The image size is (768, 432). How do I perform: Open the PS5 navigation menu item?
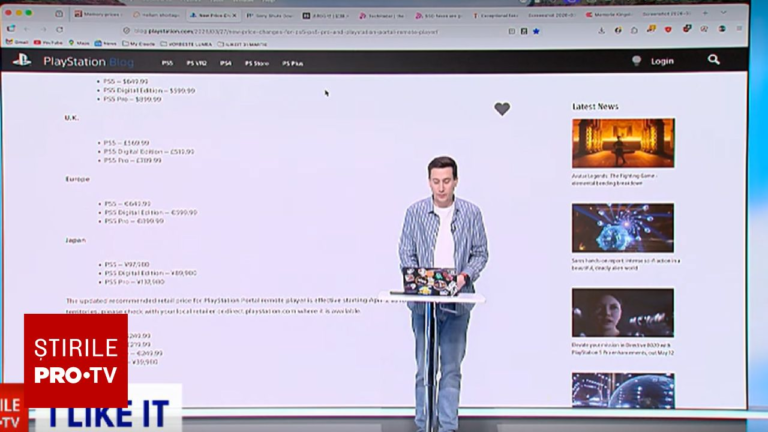pos(167,63)
